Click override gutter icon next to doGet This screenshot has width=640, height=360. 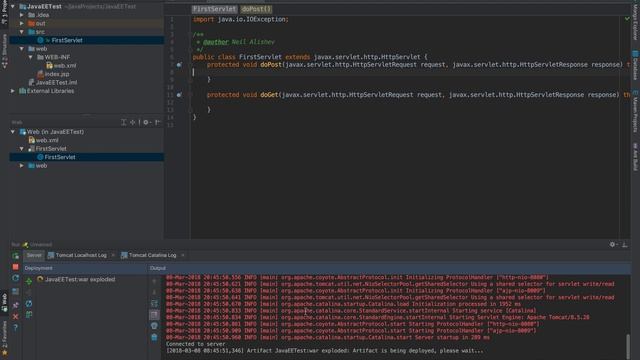pyautogui.click(x=179, y=95)
